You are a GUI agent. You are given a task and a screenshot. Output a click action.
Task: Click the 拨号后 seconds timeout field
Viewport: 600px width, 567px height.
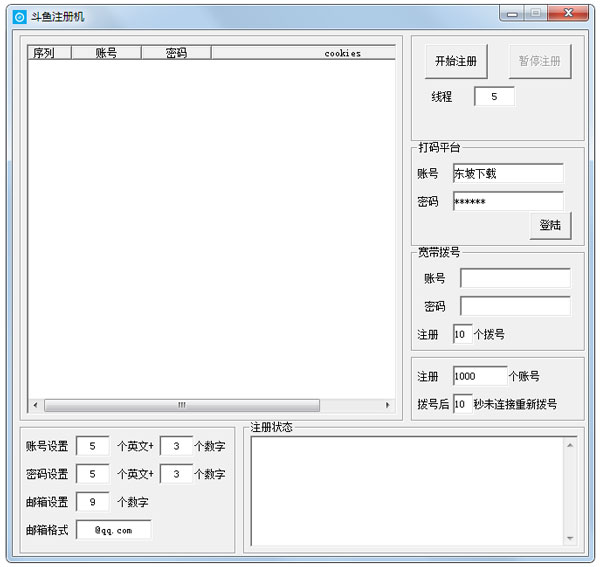[x=462, y=404]
